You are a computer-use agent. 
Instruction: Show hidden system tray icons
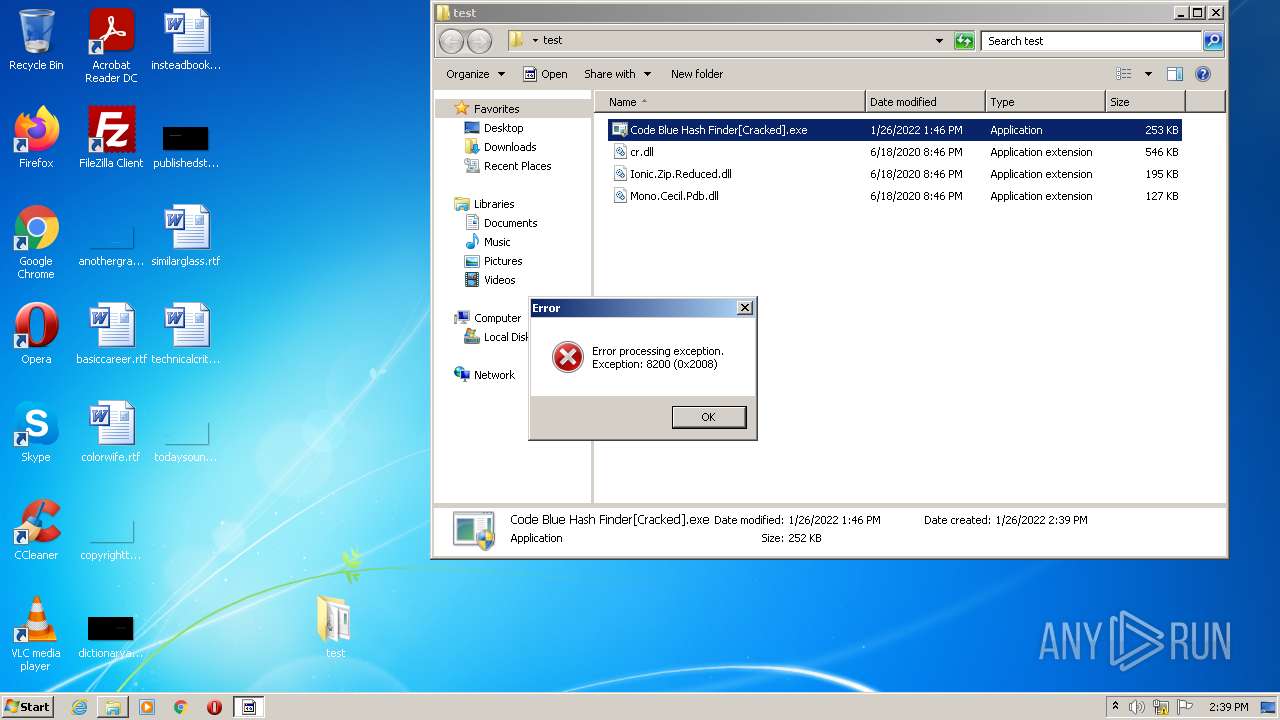tap(1115, 707)
